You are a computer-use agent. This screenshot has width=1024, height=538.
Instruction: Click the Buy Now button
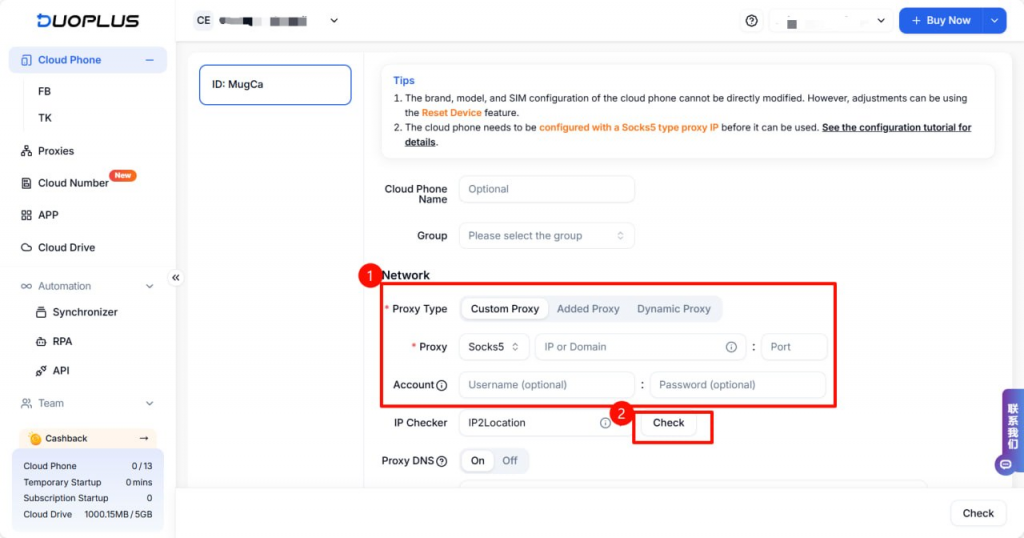[x=940, y=21]
